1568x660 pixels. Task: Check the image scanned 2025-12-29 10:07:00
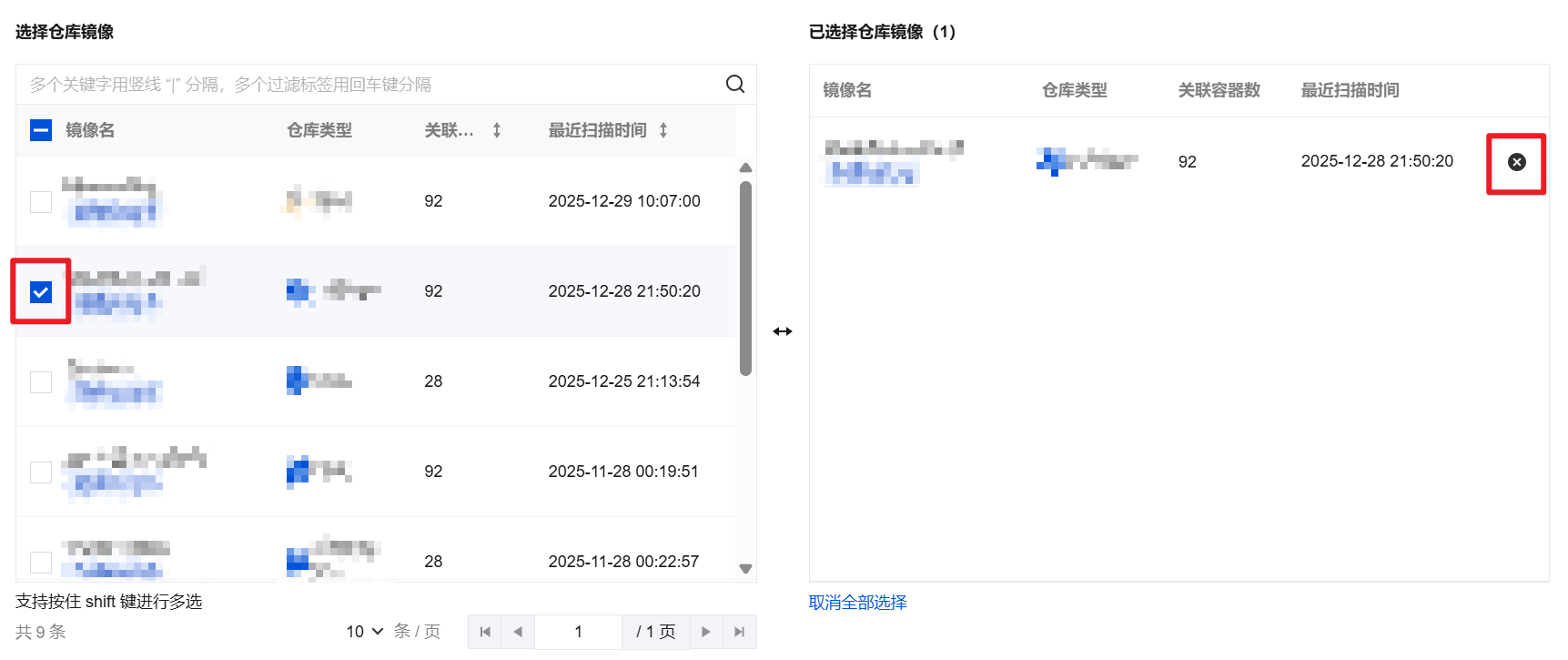(x=41, y=201)
